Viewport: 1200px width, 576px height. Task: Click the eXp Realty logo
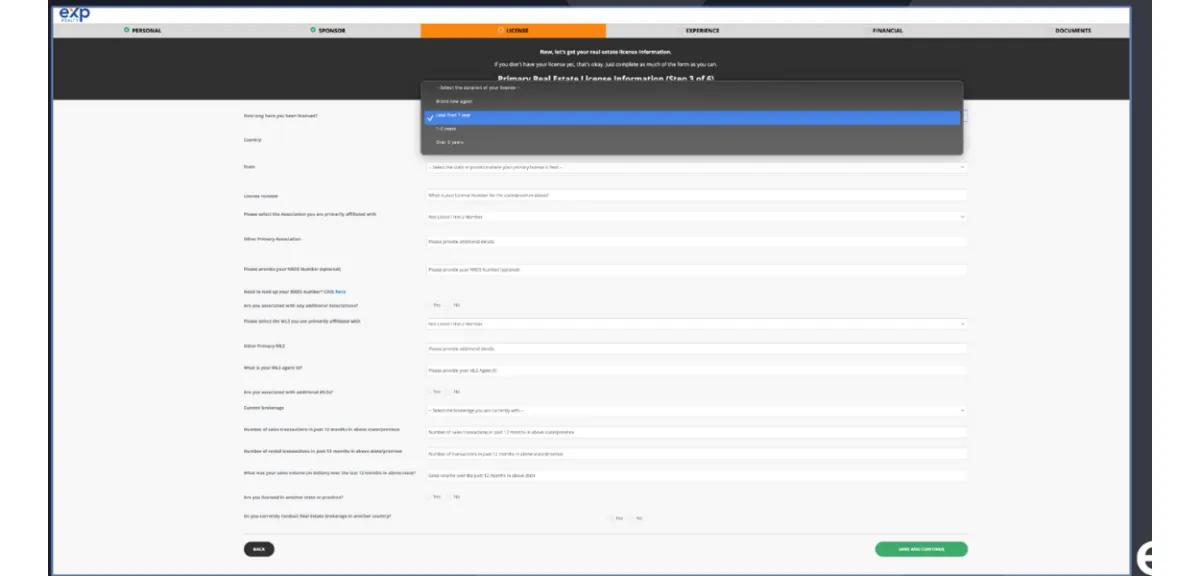pyautogui.click(x=74, y=14)
